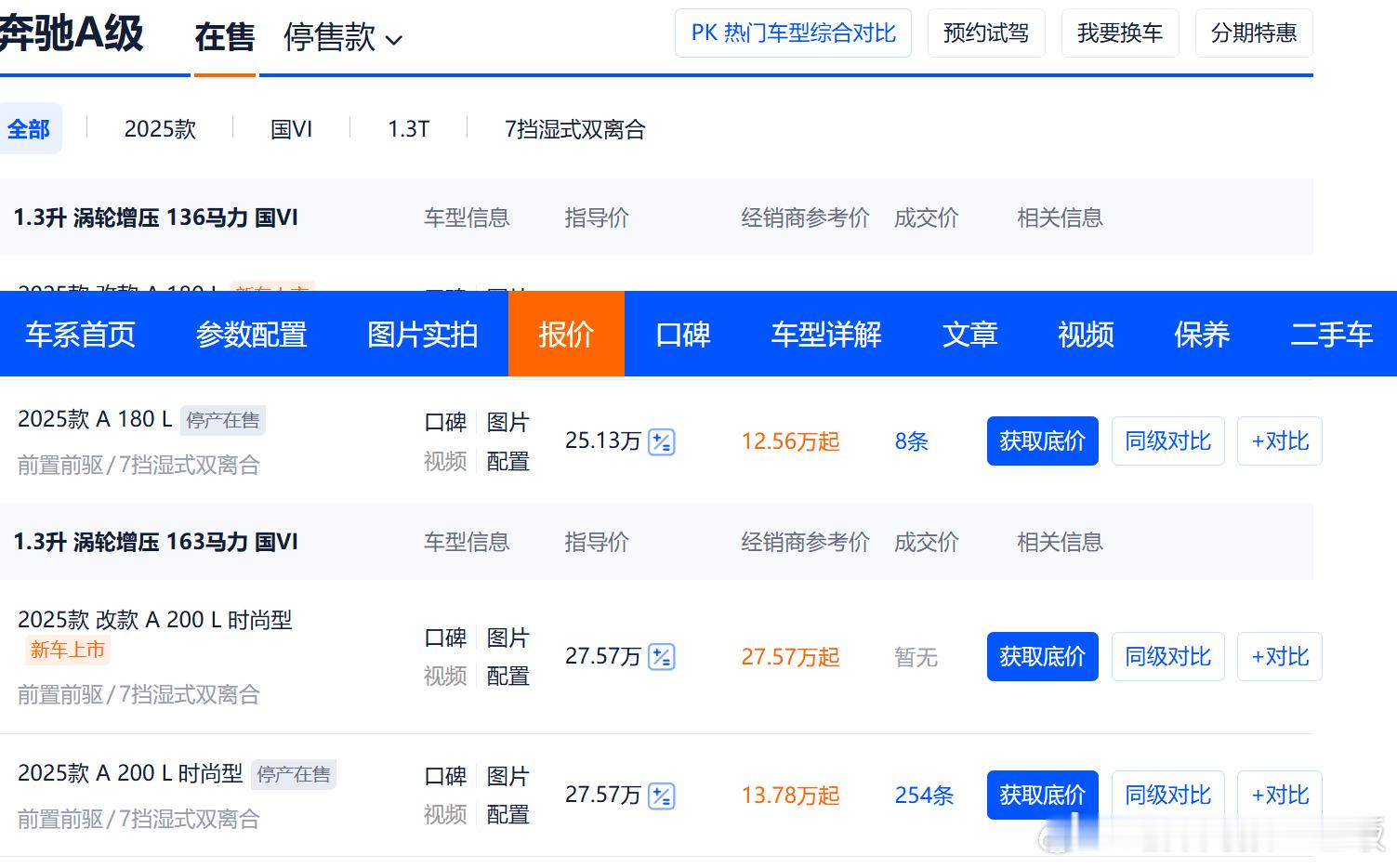This screenshot has width=1397, height=868.
Task: Open 图片 for A 180 L row
Action: coord(508,423)
